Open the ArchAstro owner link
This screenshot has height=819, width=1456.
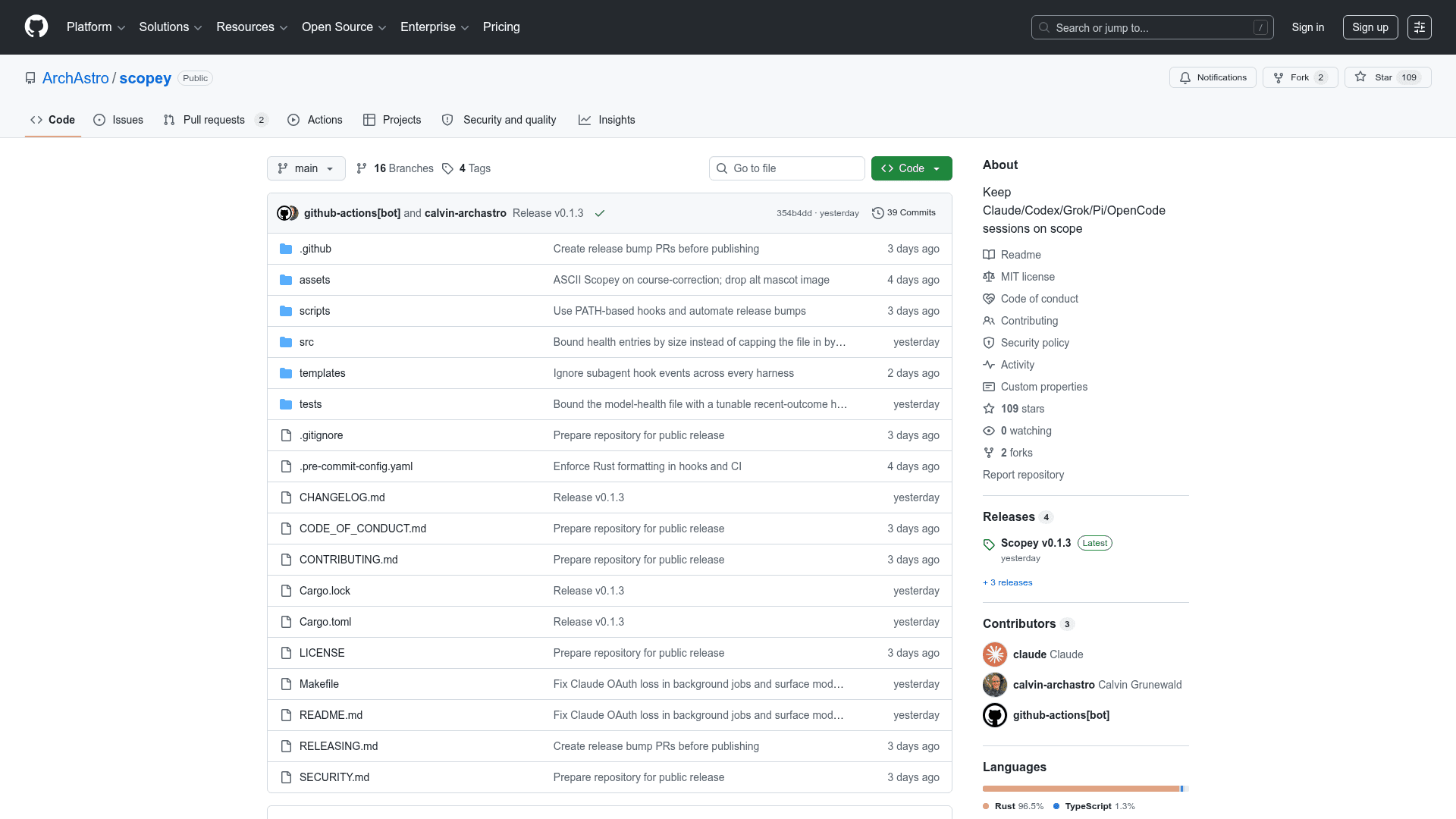point(76,78)
